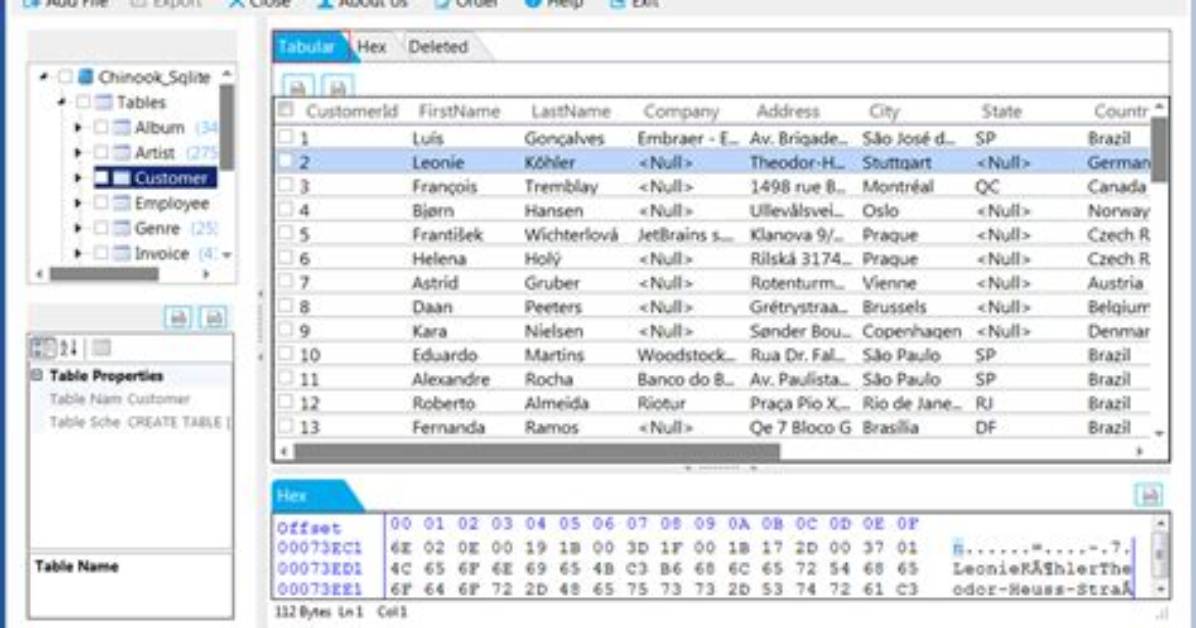Viewport: 1196px width, 628px height.
Task: Sort by the Company column header
Action: (681, 111)
